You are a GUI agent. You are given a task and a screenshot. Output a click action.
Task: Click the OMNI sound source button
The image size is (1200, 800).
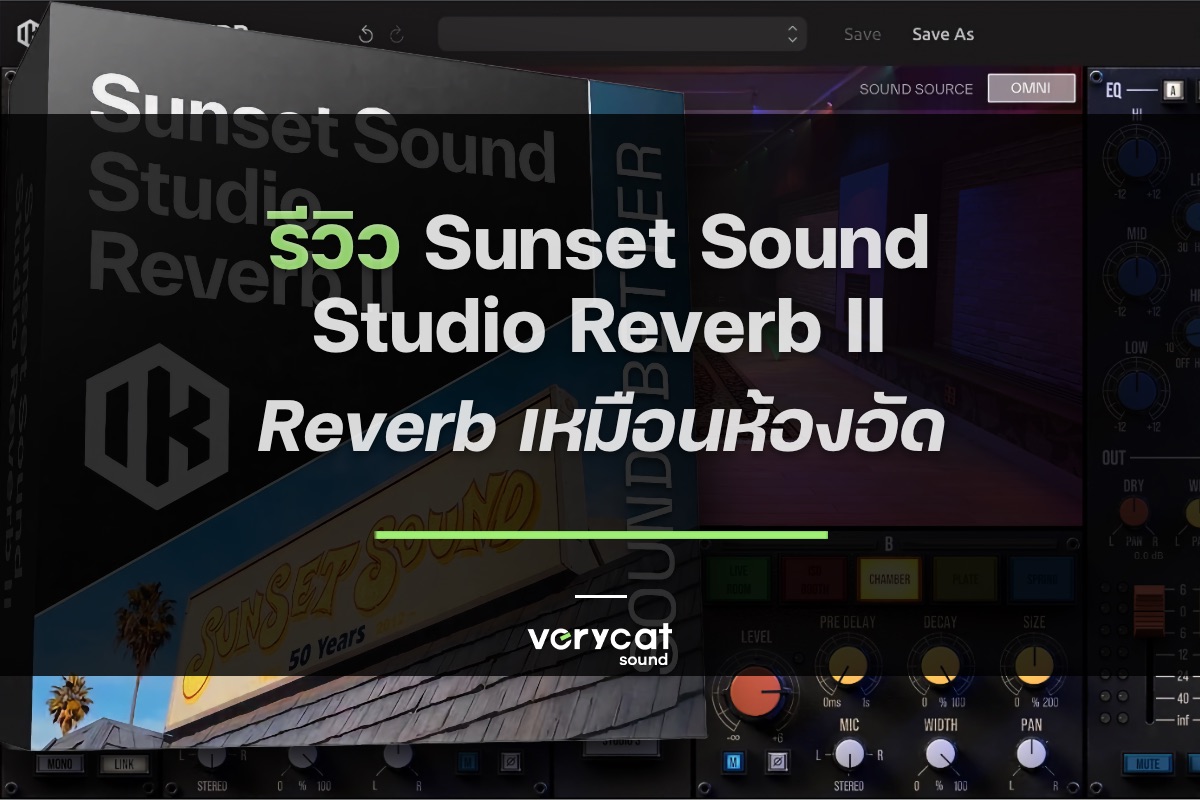(1031, 88)
